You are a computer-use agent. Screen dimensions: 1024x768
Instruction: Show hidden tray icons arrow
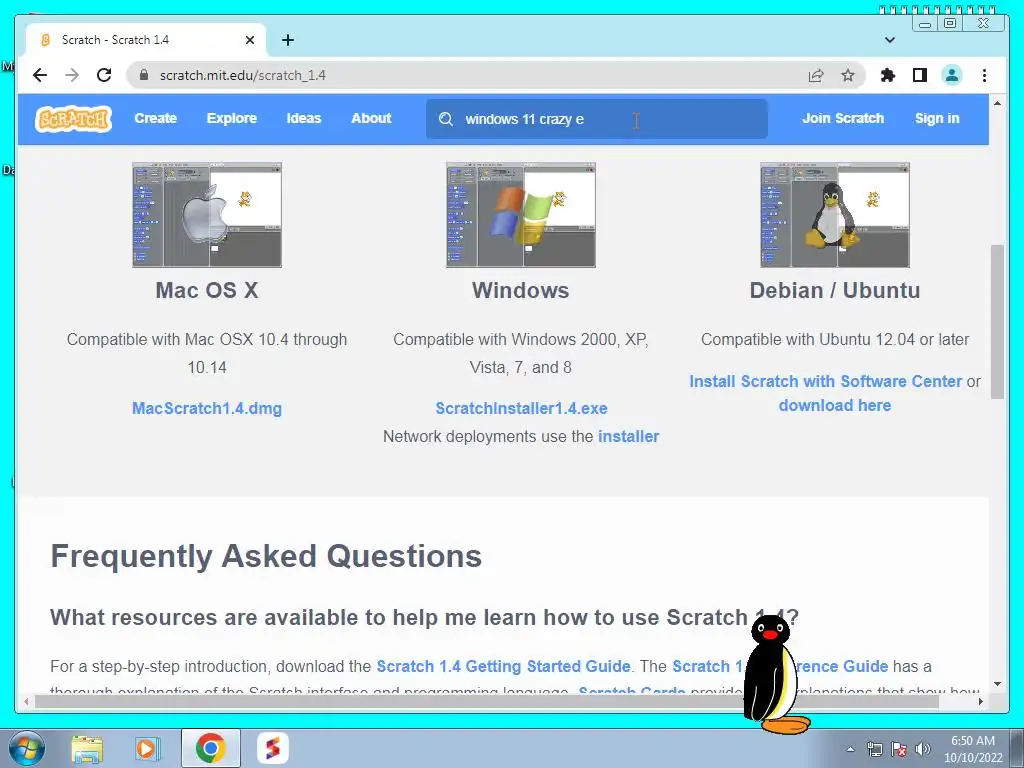(850, 749)
